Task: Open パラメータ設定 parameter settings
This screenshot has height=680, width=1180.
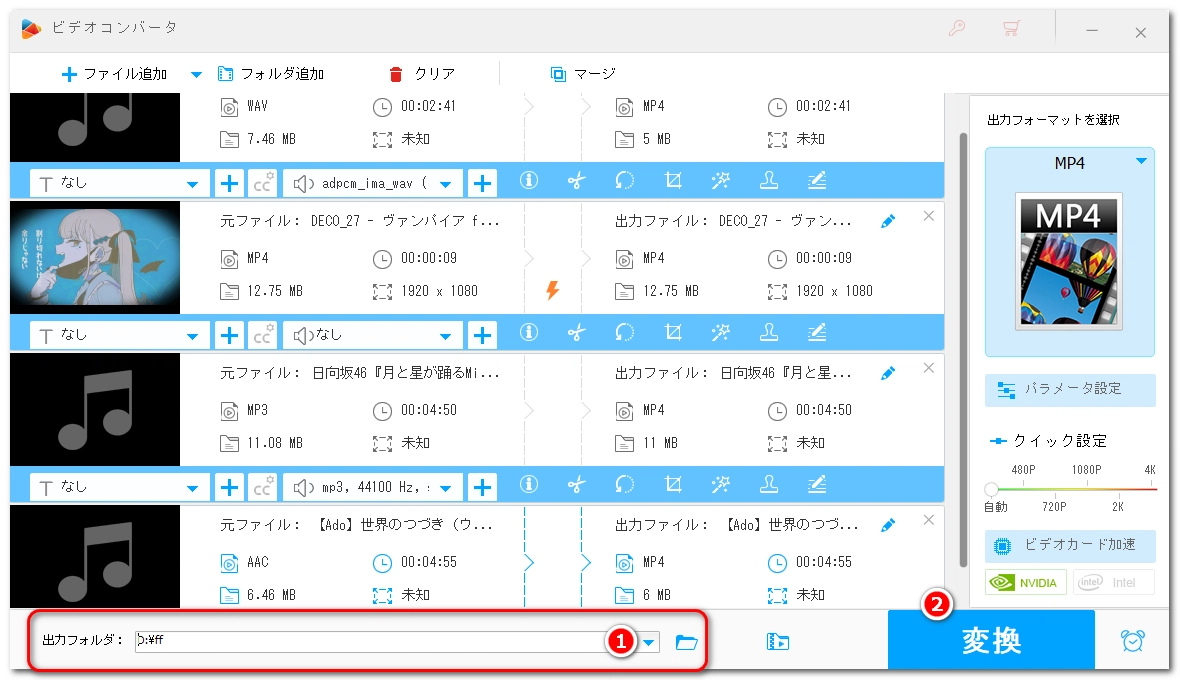Action: 1070,389
